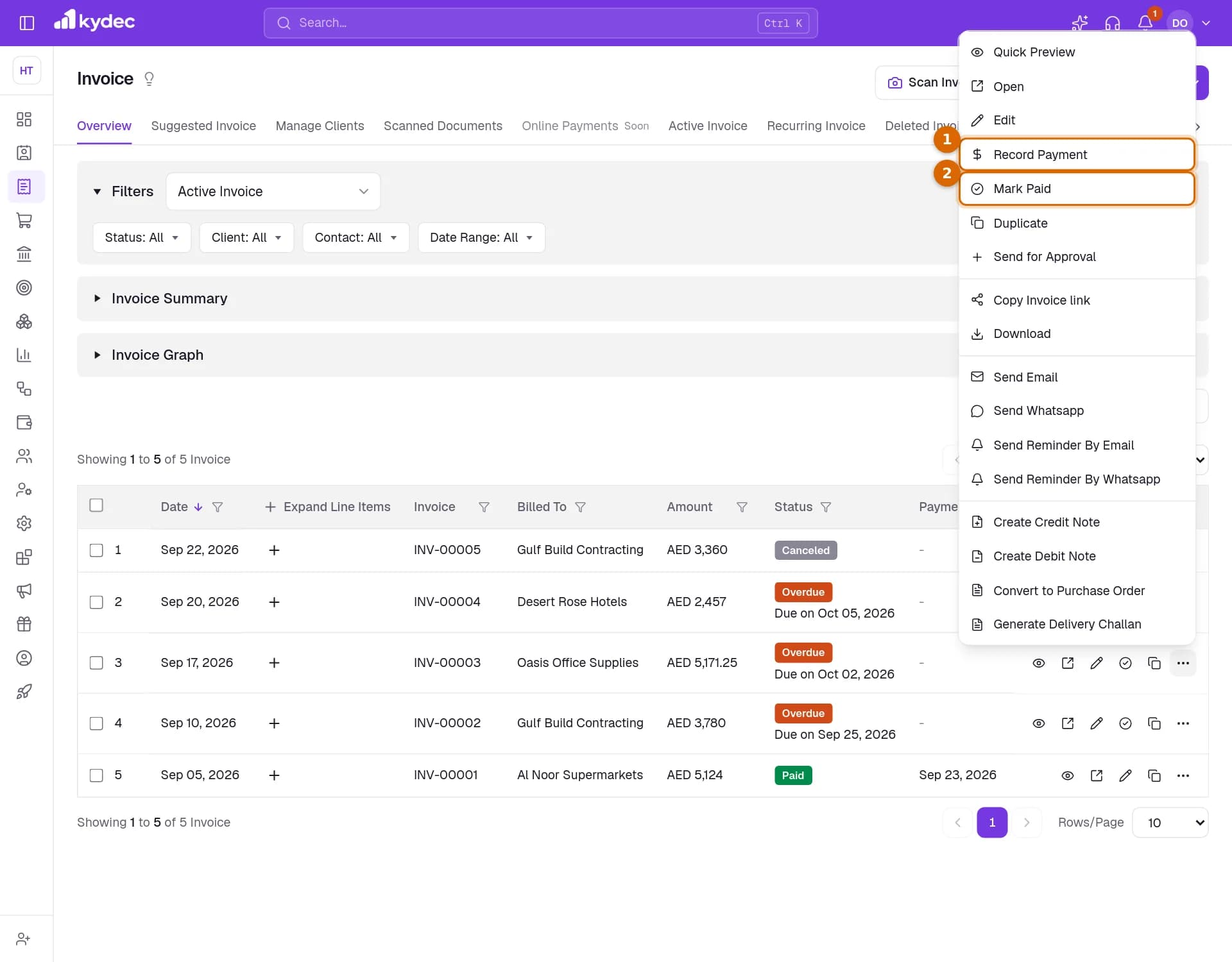Click the Search field
Screen dimensions: 1232x962
[x=540, y=23]
